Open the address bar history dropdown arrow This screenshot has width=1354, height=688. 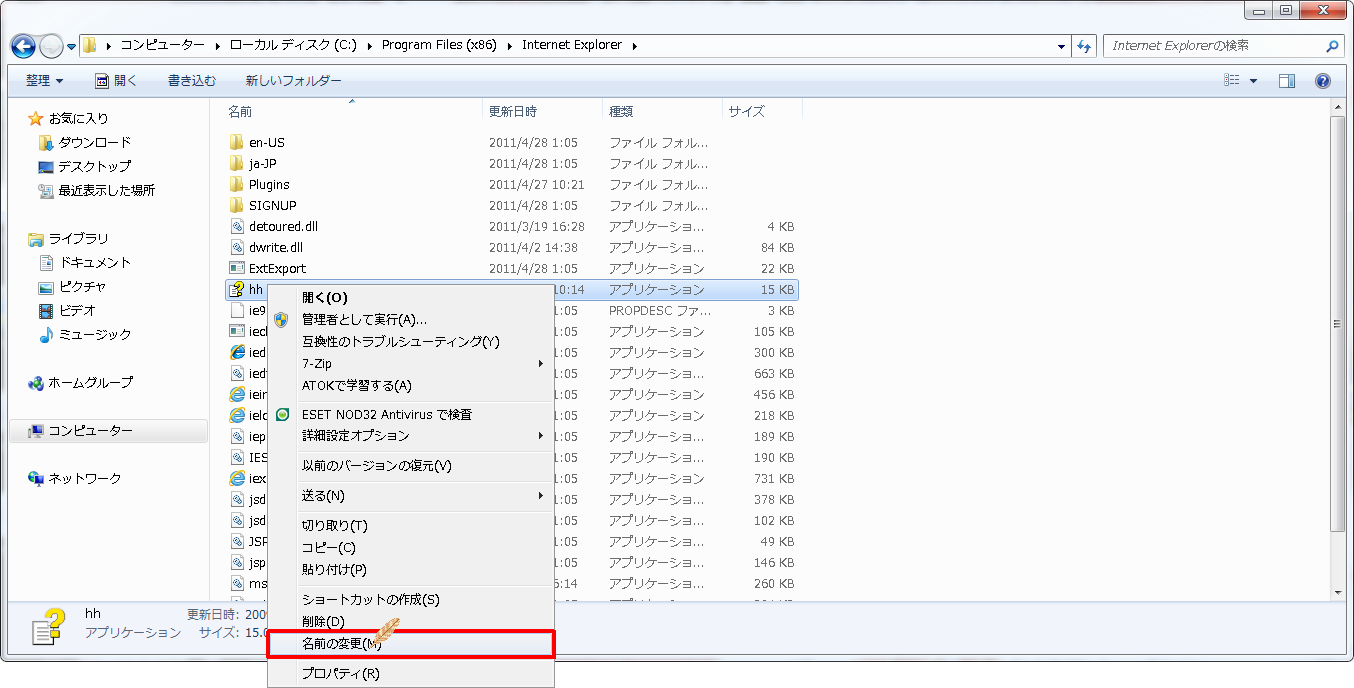[x=1061, y=46]
